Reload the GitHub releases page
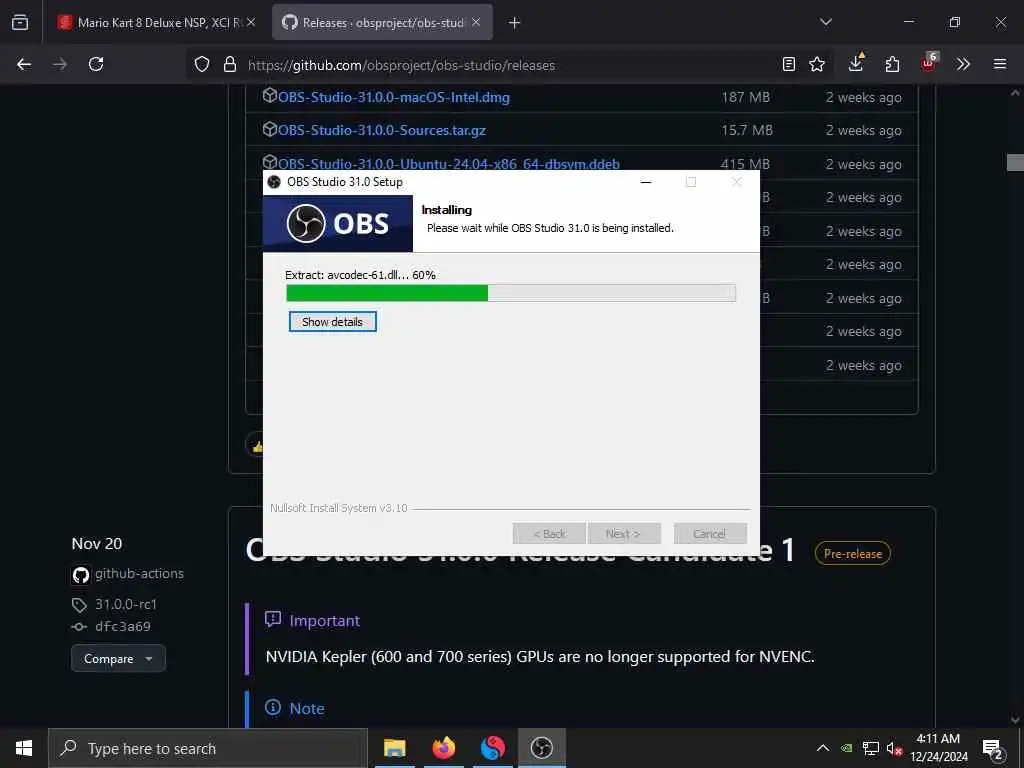The image size is (1024, 768). point(96,64)
